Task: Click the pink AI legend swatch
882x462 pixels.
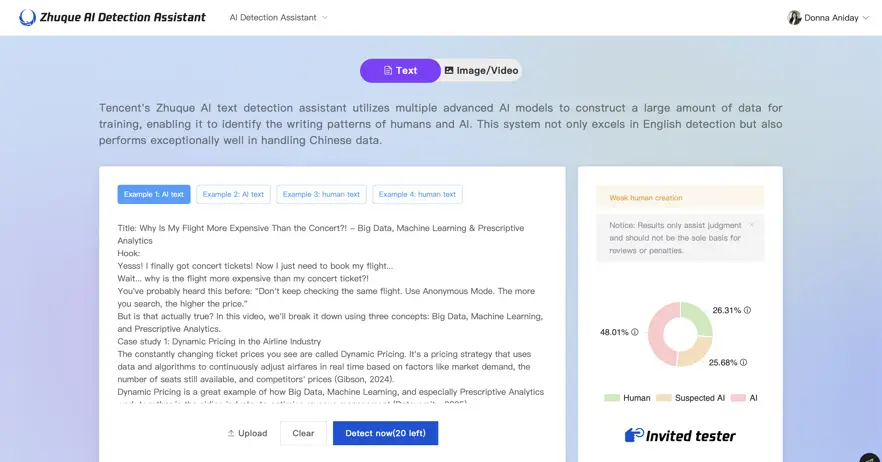Action: pos(738,398)
